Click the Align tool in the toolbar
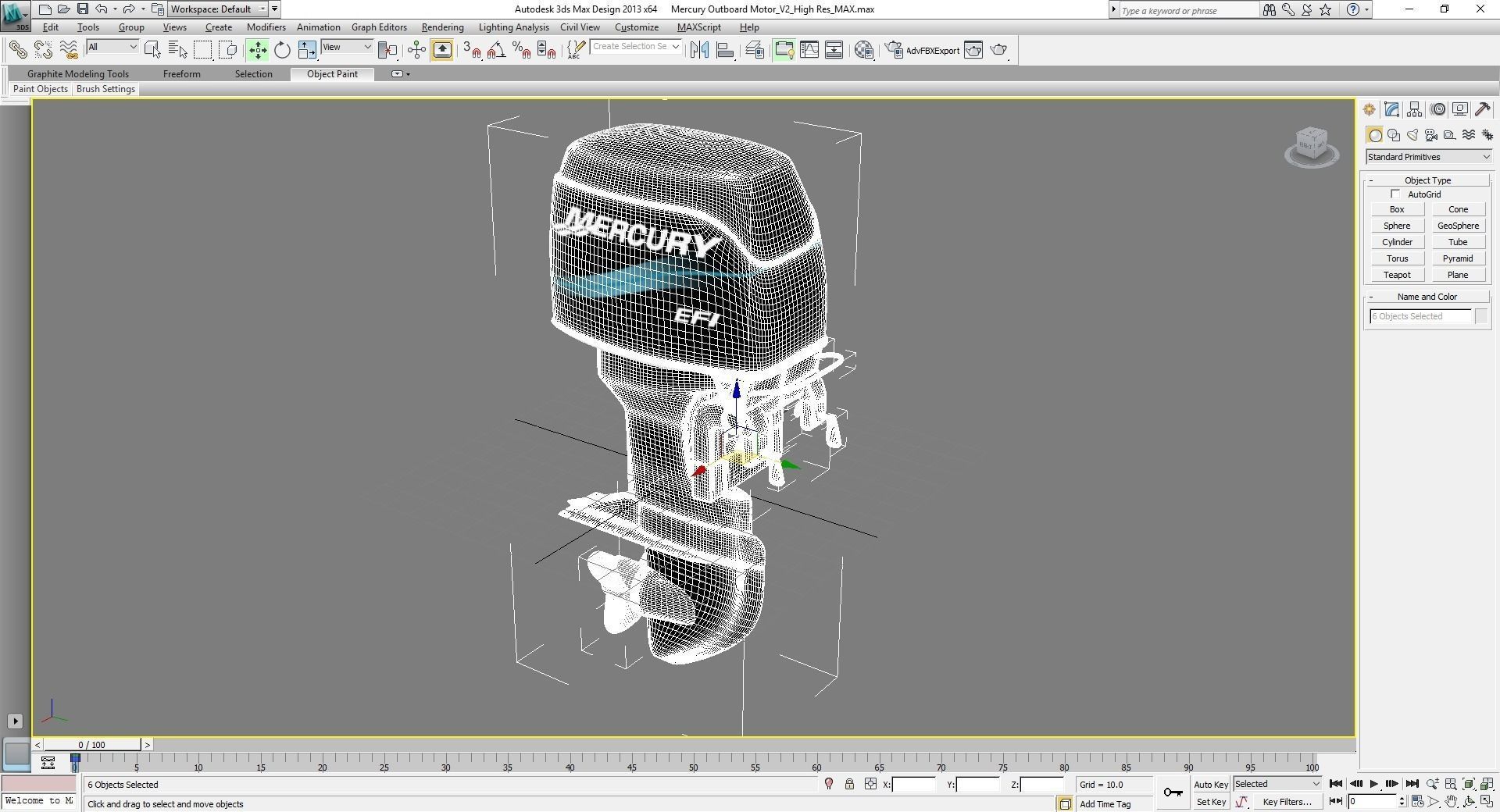The image size is (1500, 812). [725, 50]
